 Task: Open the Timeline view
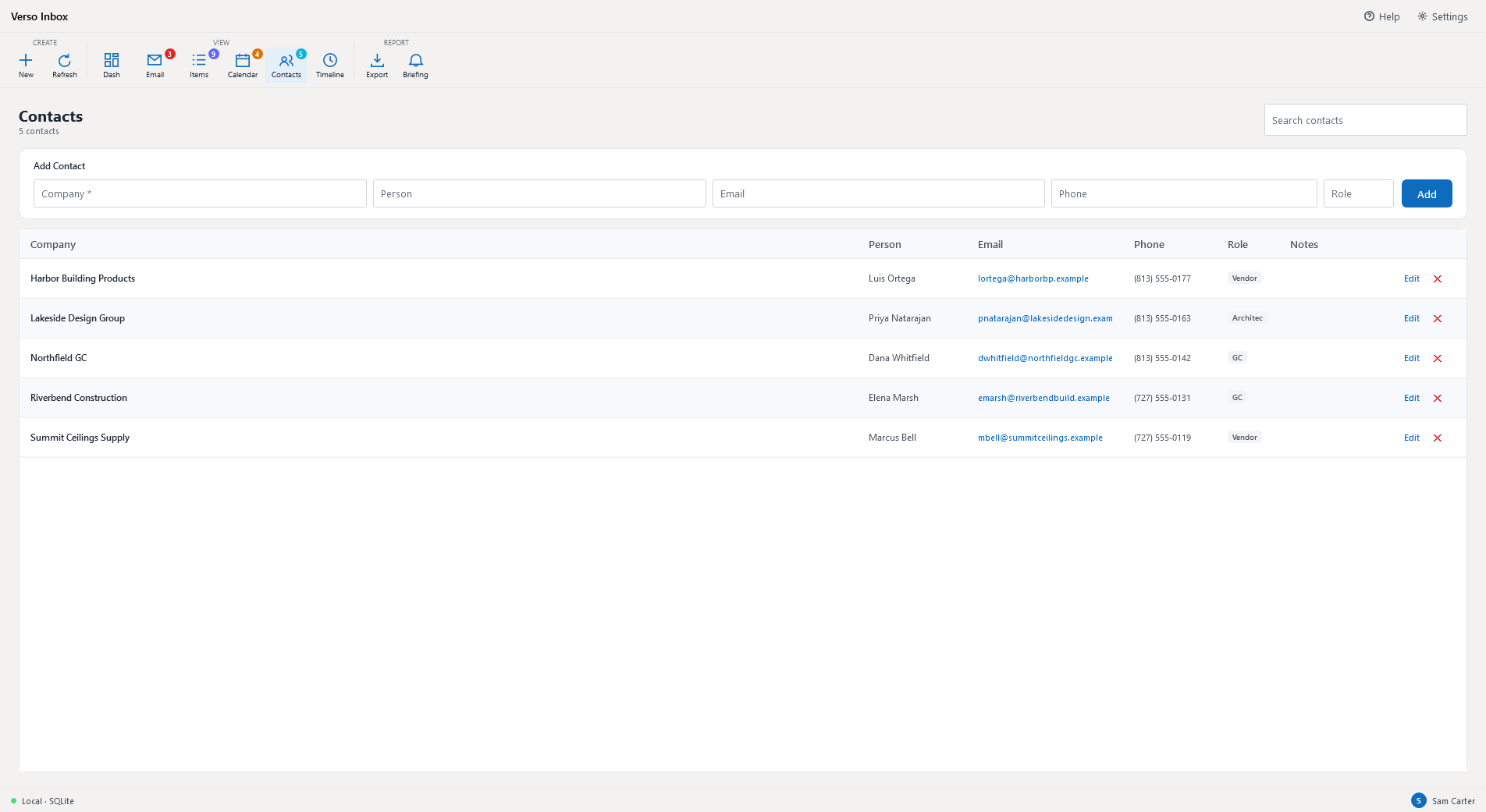tap(330, 66)
